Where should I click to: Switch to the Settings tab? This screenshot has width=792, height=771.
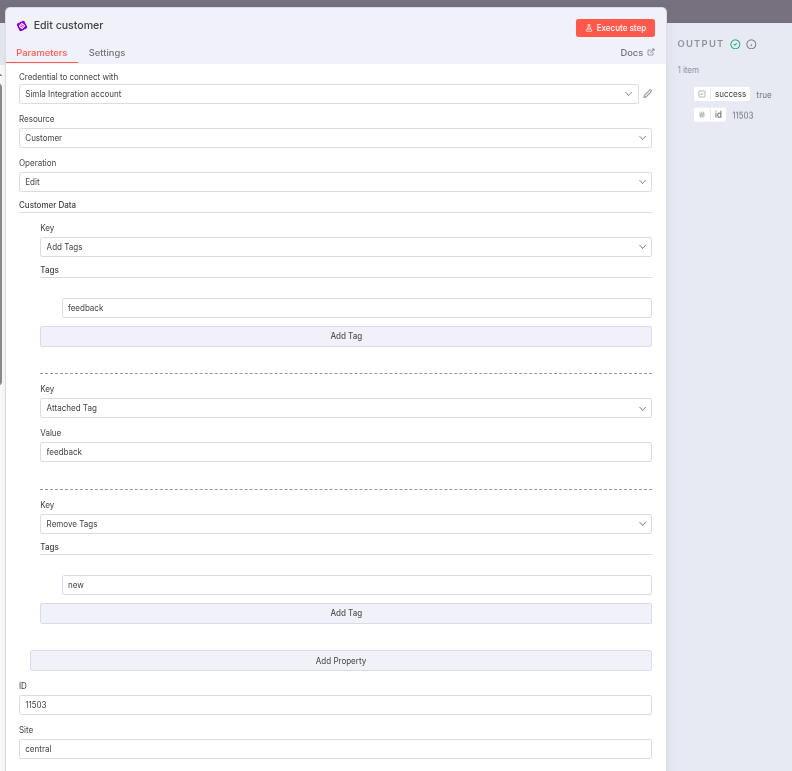click(107, 53)
